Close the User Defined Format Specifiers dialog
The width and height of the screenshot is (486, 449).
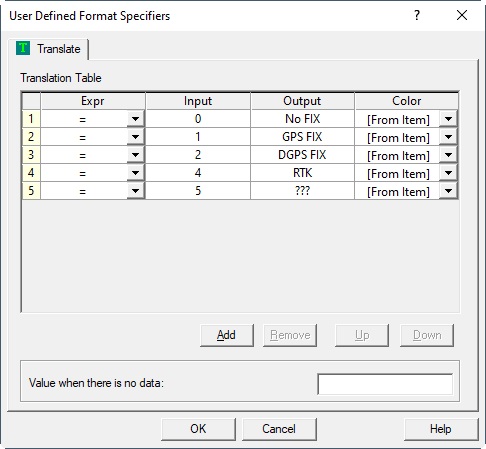(462, 15)
